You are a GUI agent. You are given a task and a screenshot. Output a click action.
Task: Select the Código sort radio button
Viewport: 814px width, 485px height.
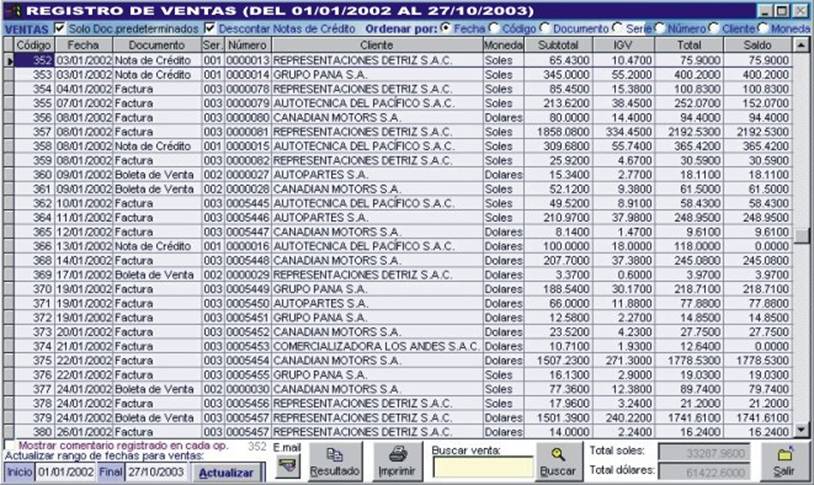pyautogui.click(x=493, y=28)
